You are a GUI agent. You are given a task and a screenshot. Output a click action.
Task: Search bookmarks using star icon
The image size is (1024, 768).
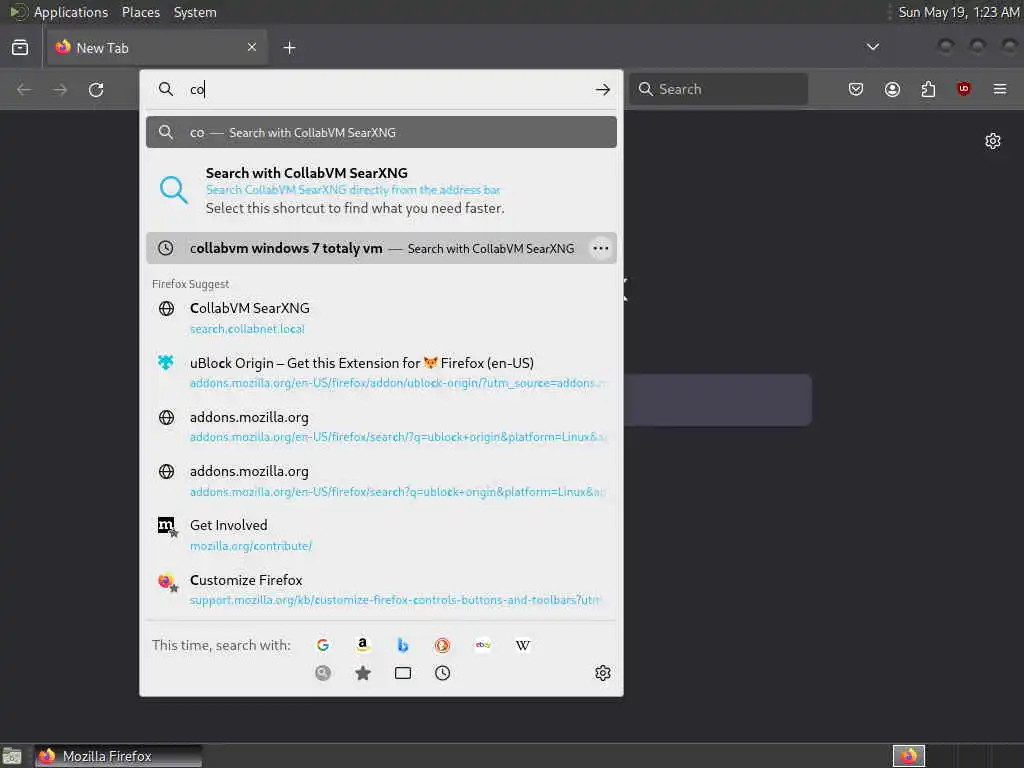(x=362, y=673)
